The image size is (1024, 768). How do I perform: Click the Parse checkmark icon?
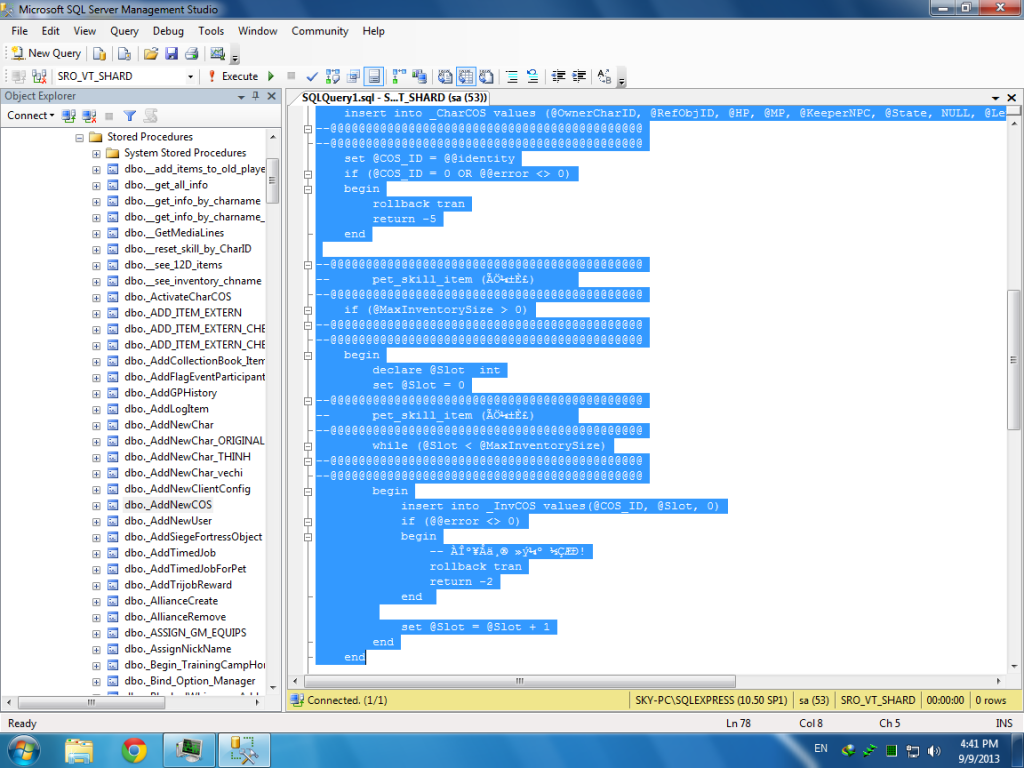point(312,76)
